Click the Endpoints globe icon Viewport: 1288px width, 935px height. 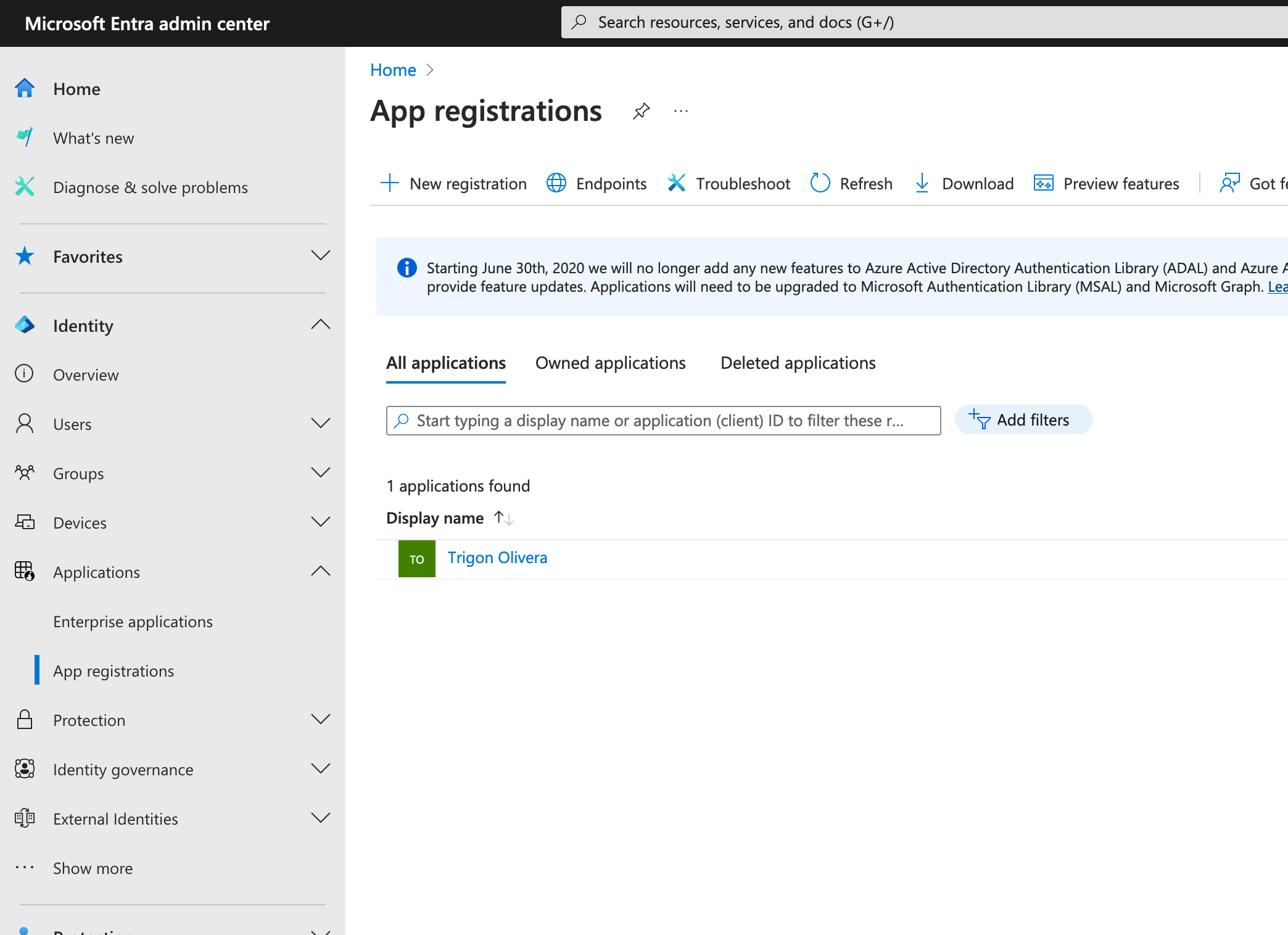(556, 183)
